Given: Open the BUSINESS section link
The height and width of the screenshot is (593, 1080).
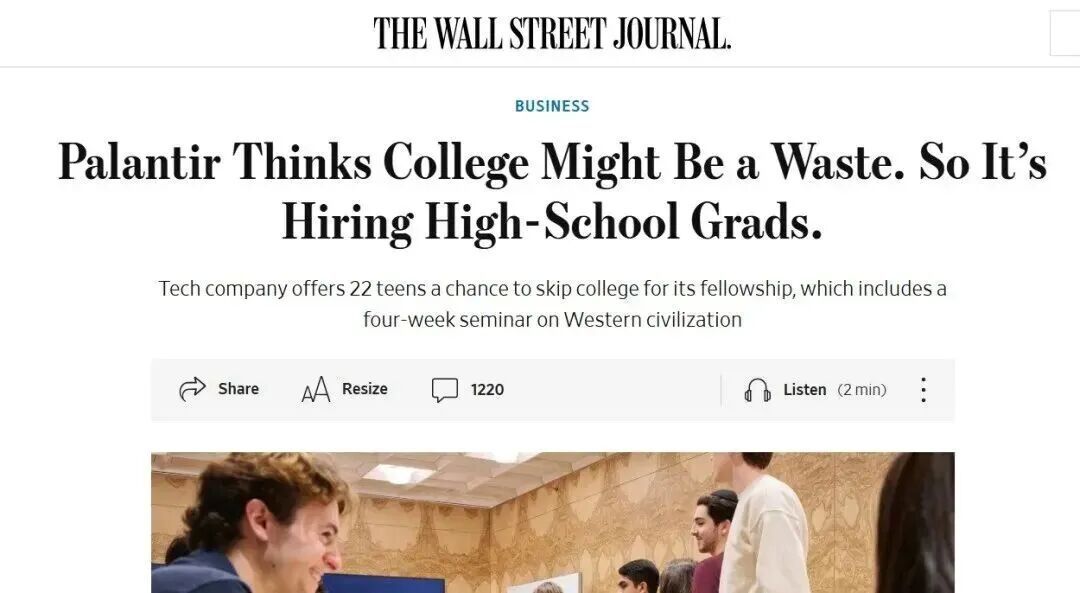Looking at the screenshot, I should (x=552, y=106).
